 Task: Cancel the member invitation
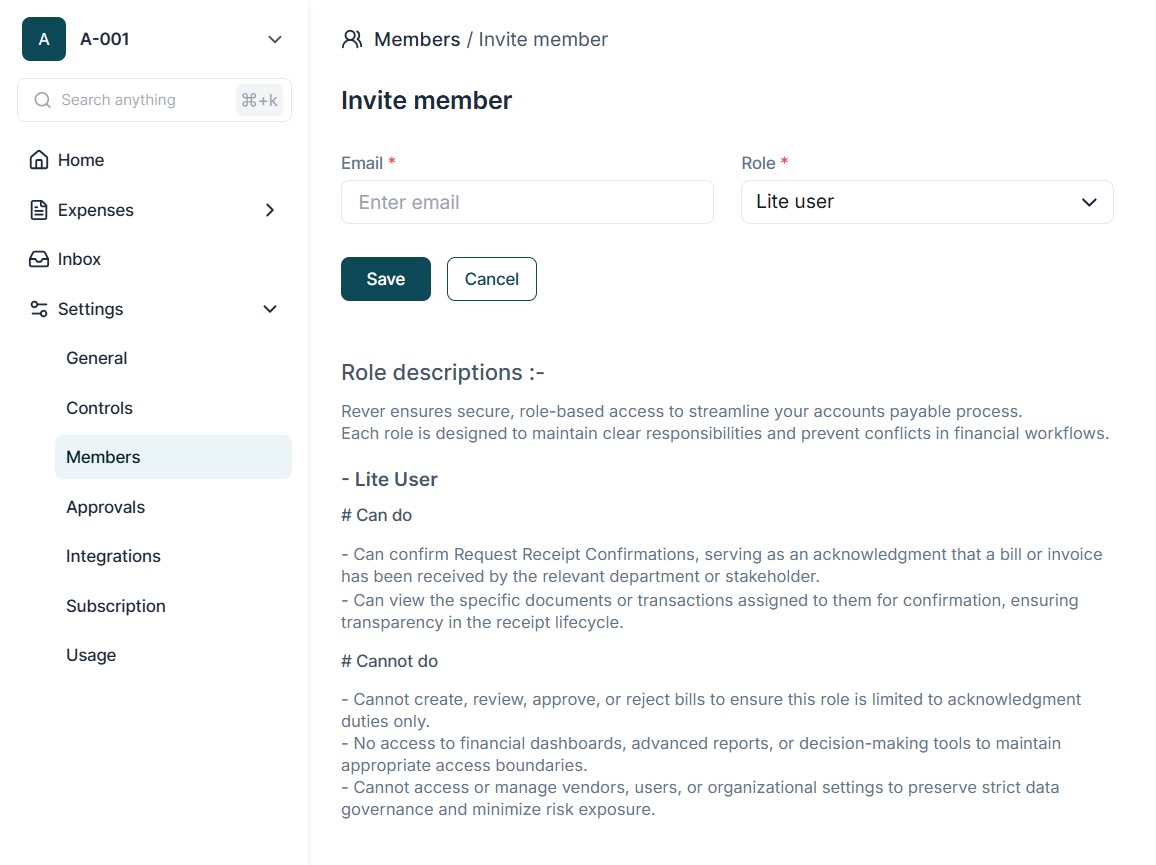click(x=492, y=279)
